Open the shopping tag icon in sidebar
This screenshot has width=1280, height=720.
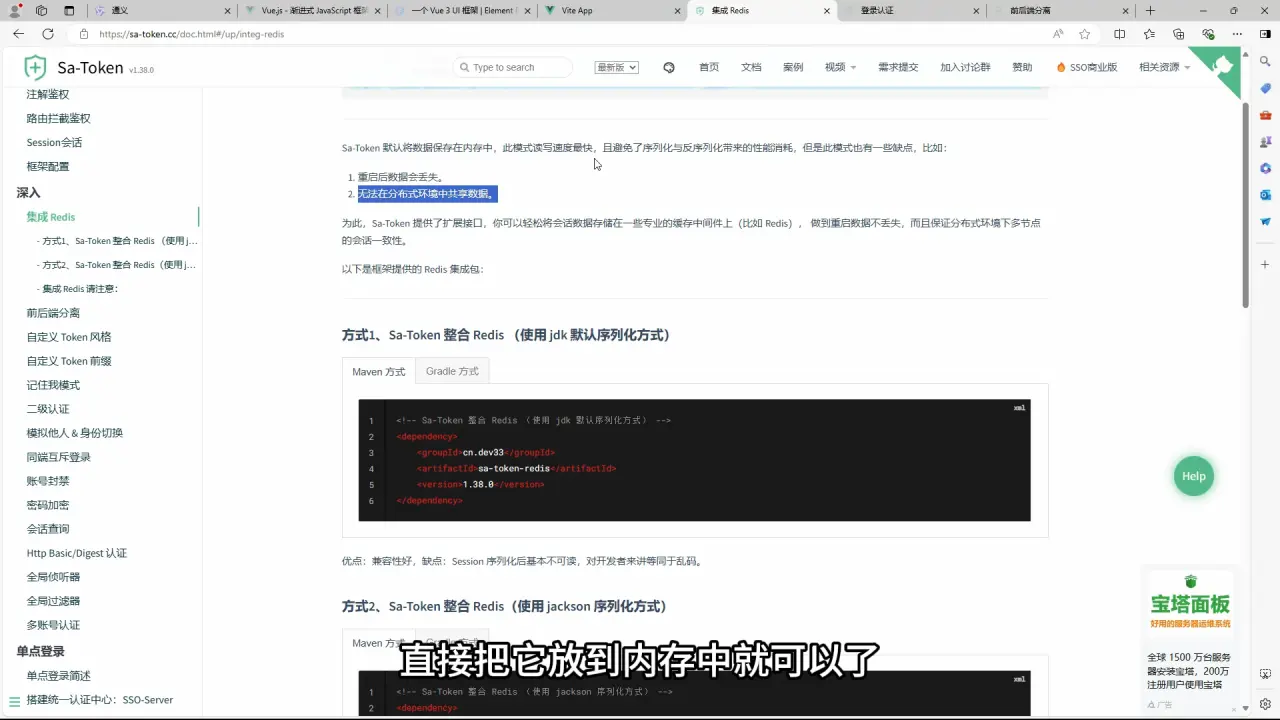[x=1265, y=89]
